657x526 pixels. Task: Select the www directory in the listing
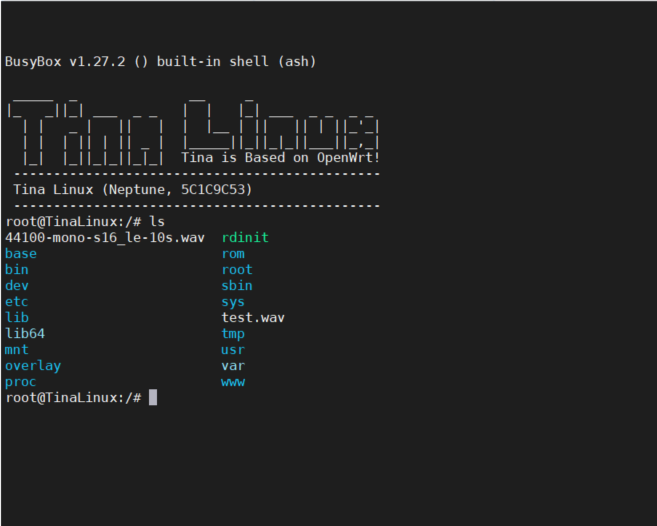click(x=232, y=382)
